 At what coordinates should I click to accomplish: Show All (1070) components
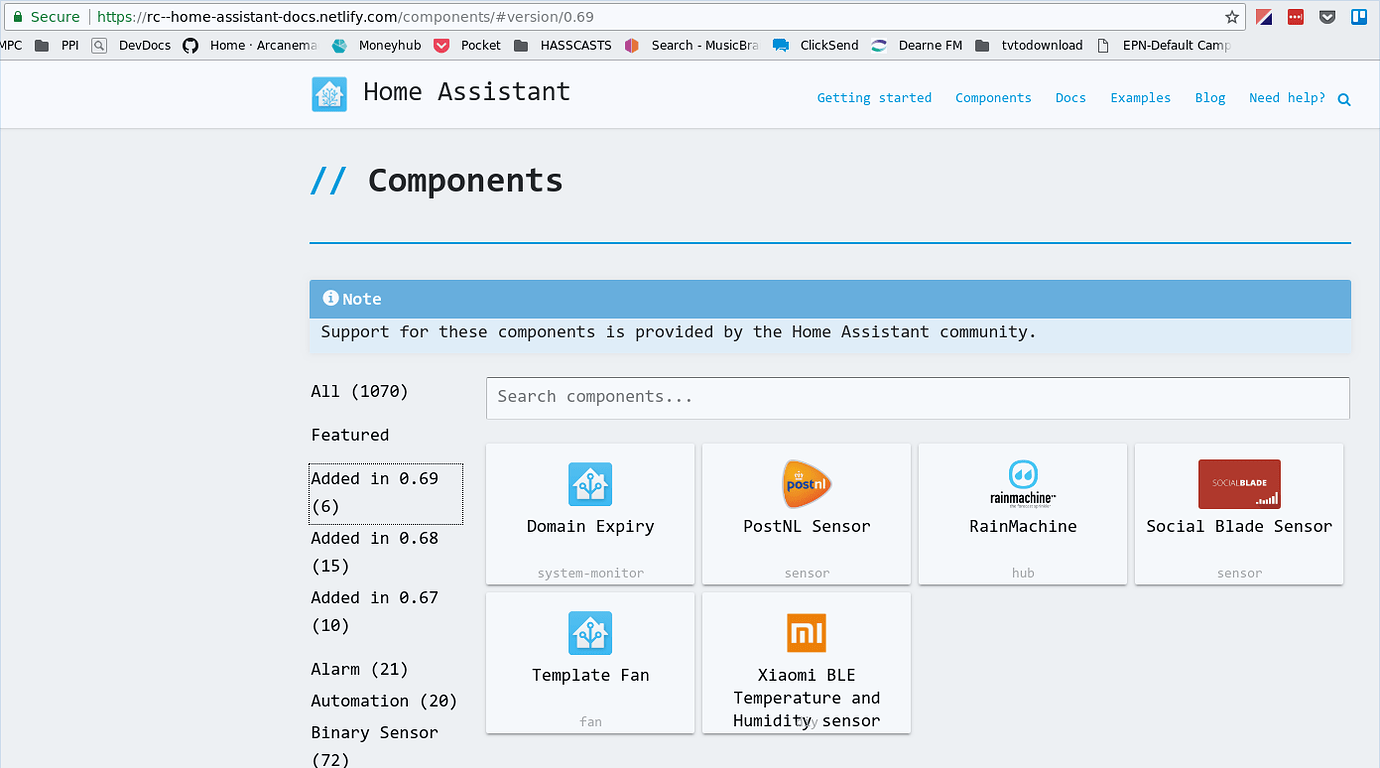pos(360,391)
